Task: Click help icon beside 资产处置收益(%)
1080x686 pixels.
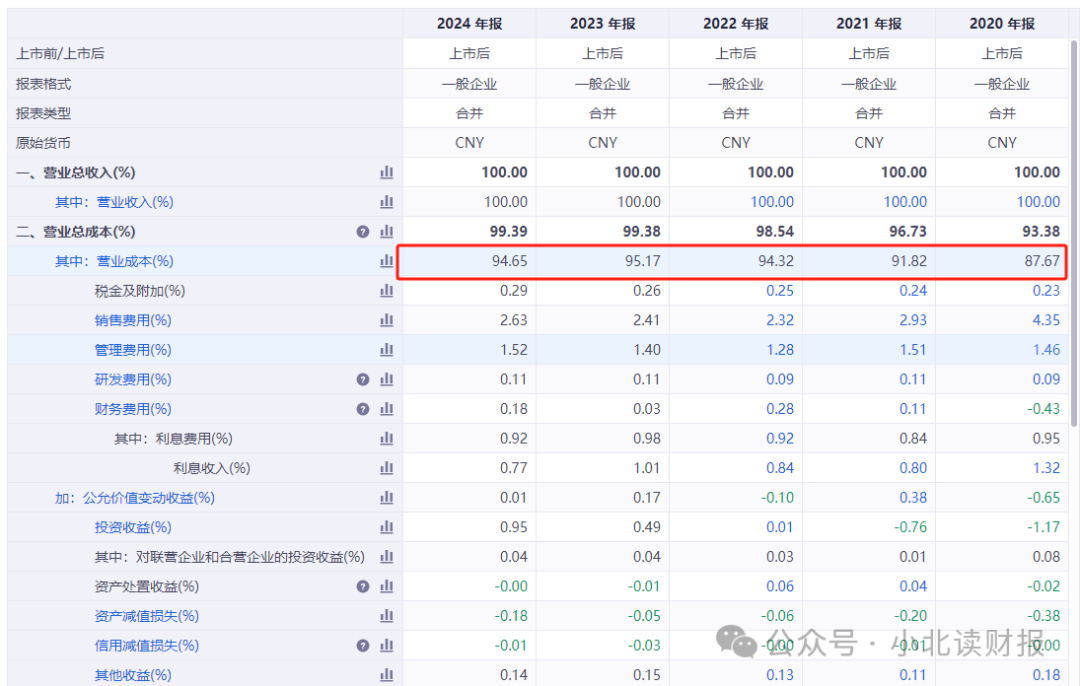Action: (x=363, y=587)
